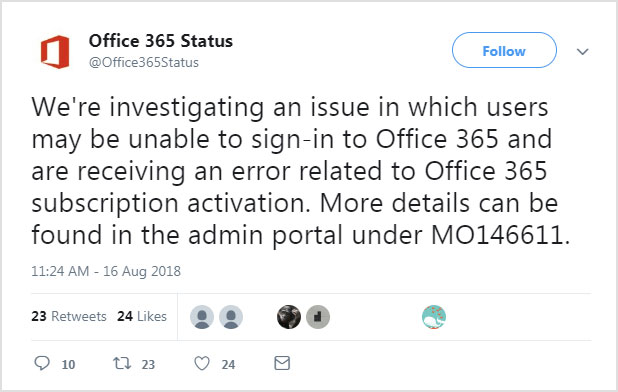The width and height of the screenshot is (618, 392).
Task: Open the second default gray liker avatar
Action: click(x=231, y=317)
